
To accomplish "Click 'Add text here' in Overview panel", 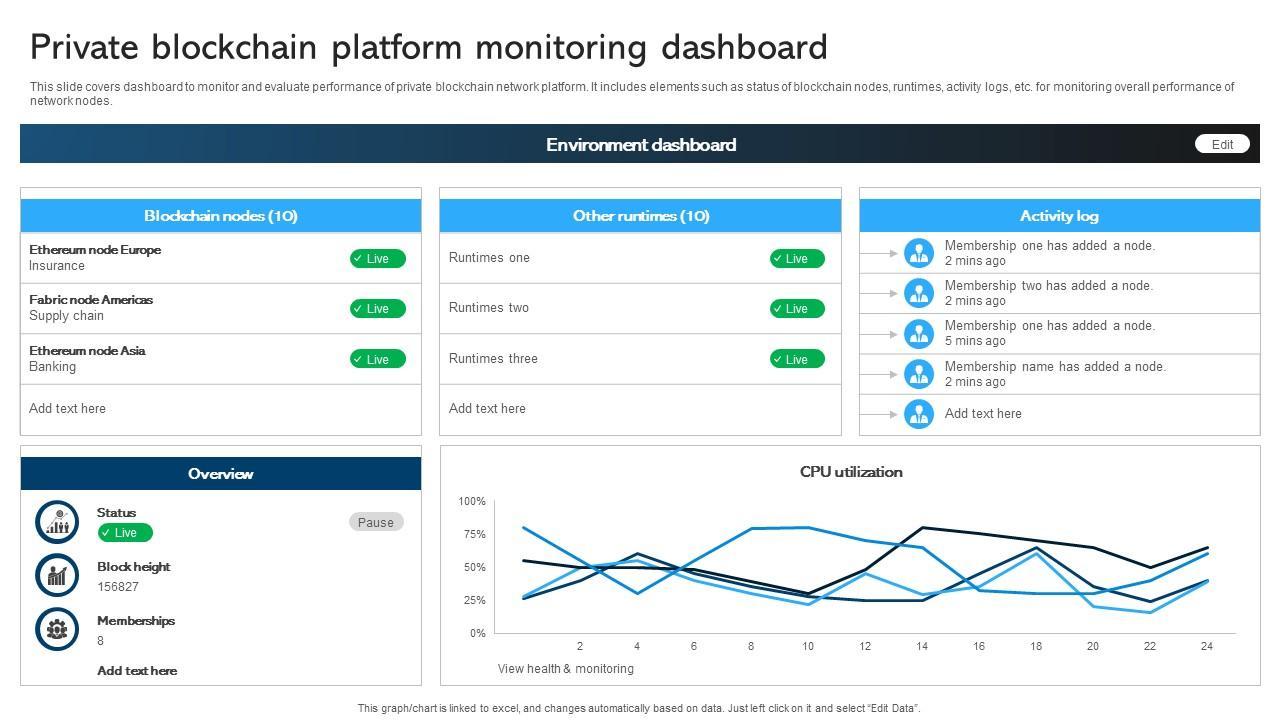I will coord(137,671).
